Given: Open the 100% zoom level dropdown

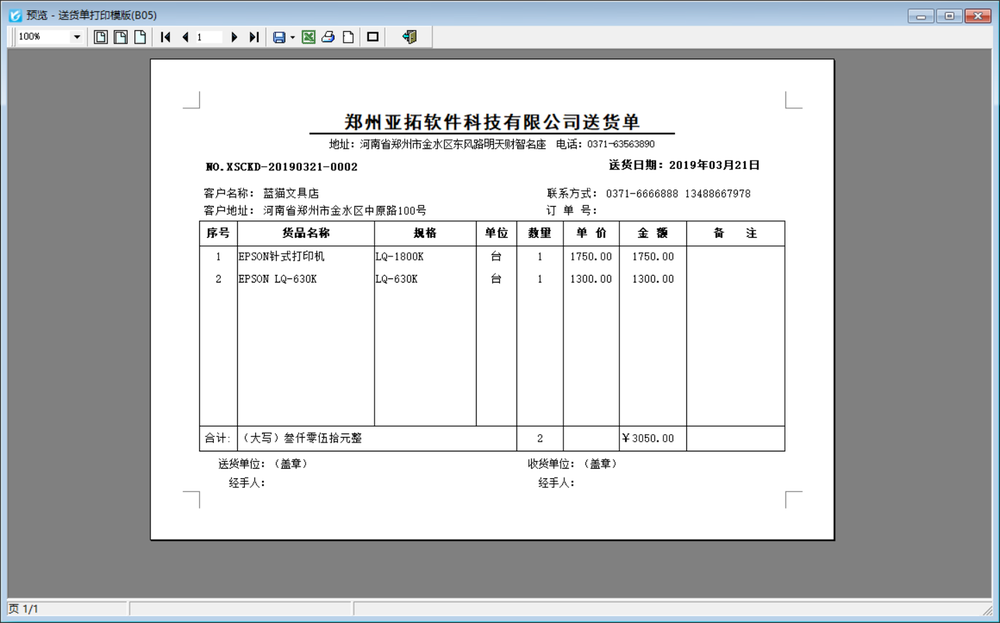Looking at the screenshot, I should (x=77, y=37).
